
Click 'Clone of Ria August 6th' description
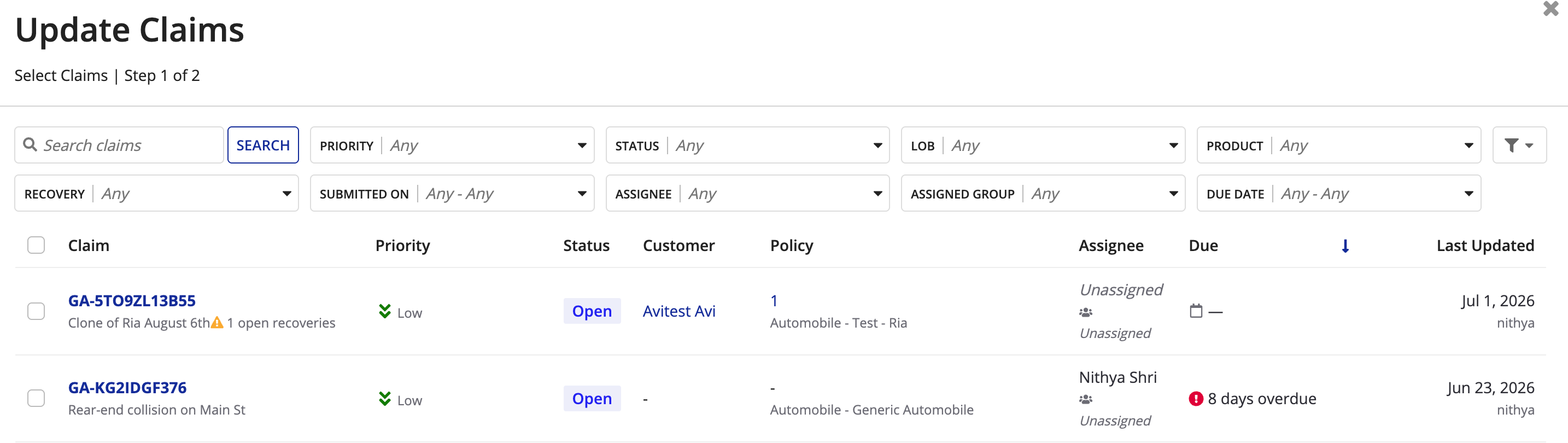coord(139,323)
